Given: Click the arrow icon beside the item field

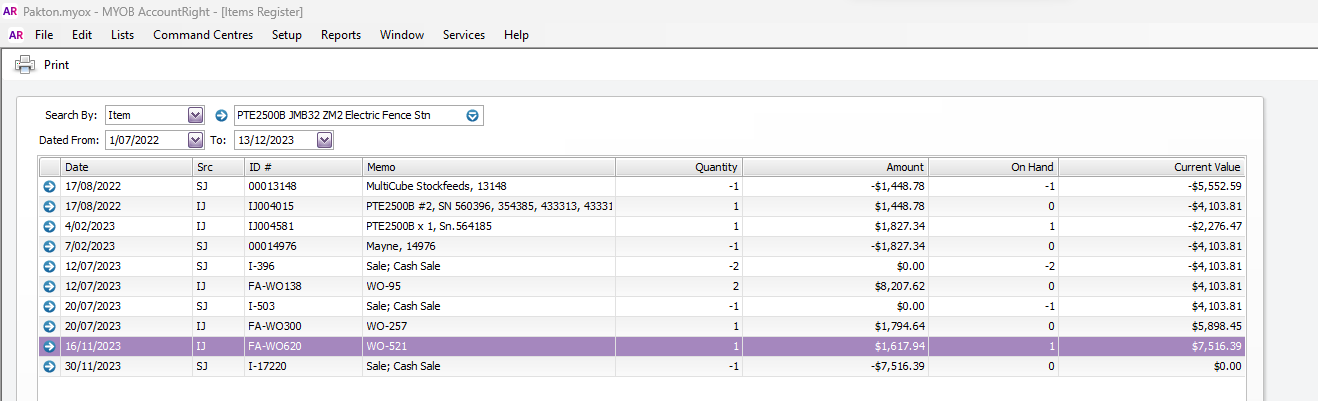Looking at the screenshot, I should (222, 115).
